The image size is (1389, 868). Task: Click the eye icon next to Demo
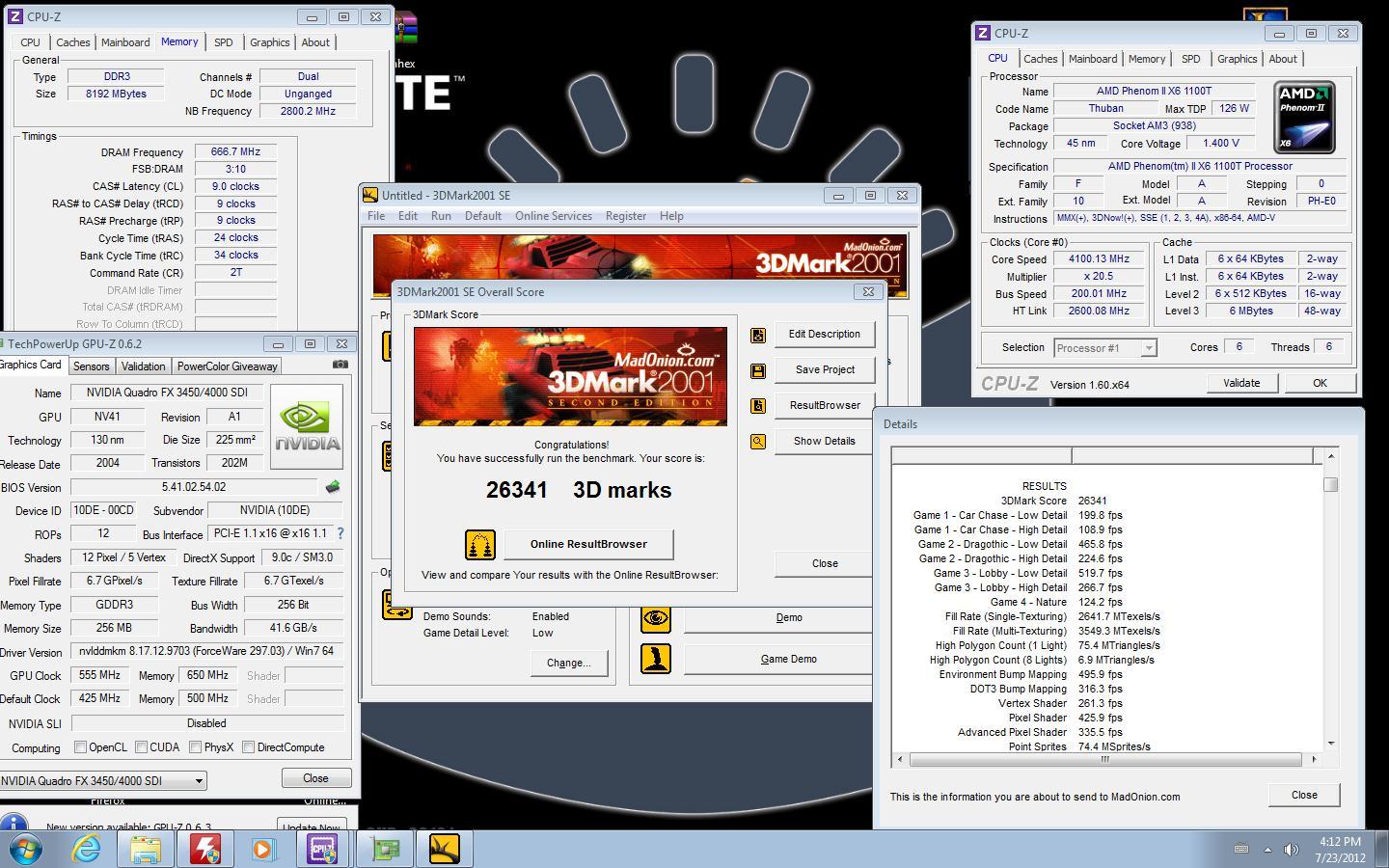656,618
